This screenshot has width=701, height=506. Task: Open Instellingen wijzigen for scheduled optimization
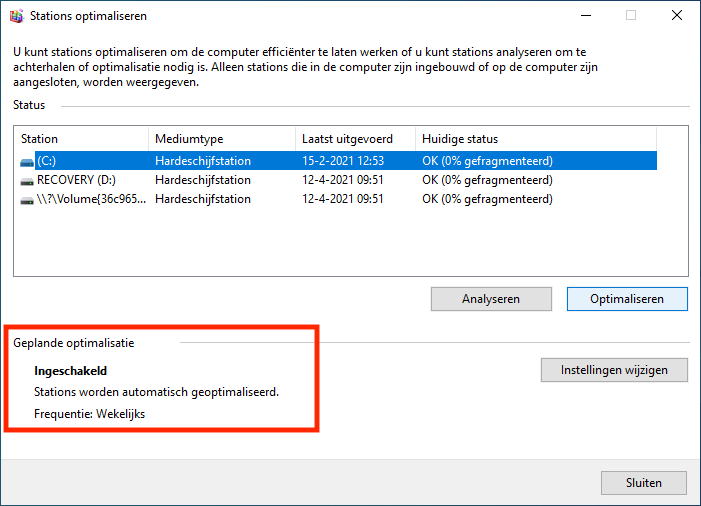tap(614, 370)
